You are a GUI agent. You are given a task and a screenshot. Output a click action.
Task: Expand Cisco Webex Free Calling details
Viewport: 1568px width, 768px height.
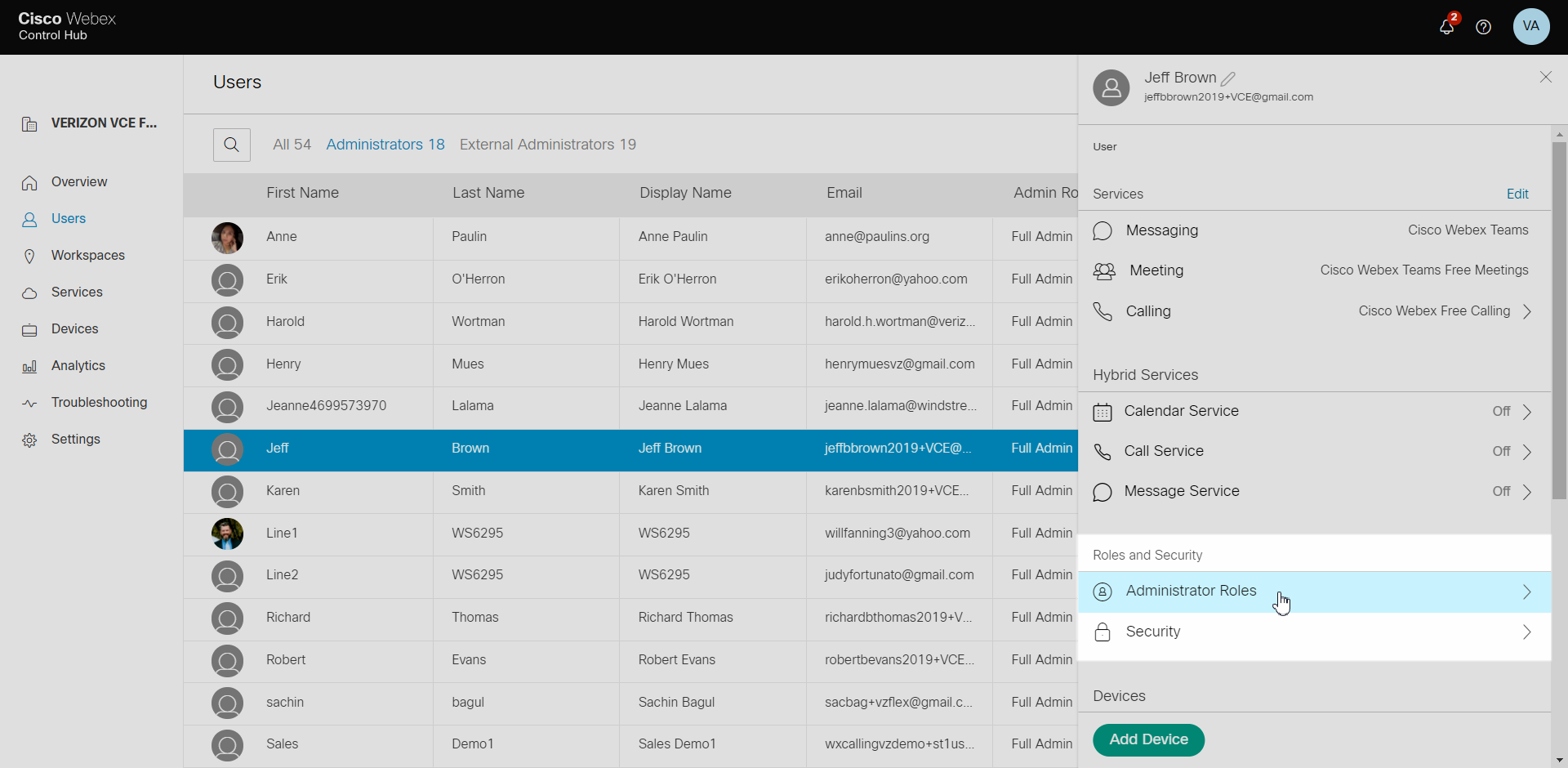1527,311
